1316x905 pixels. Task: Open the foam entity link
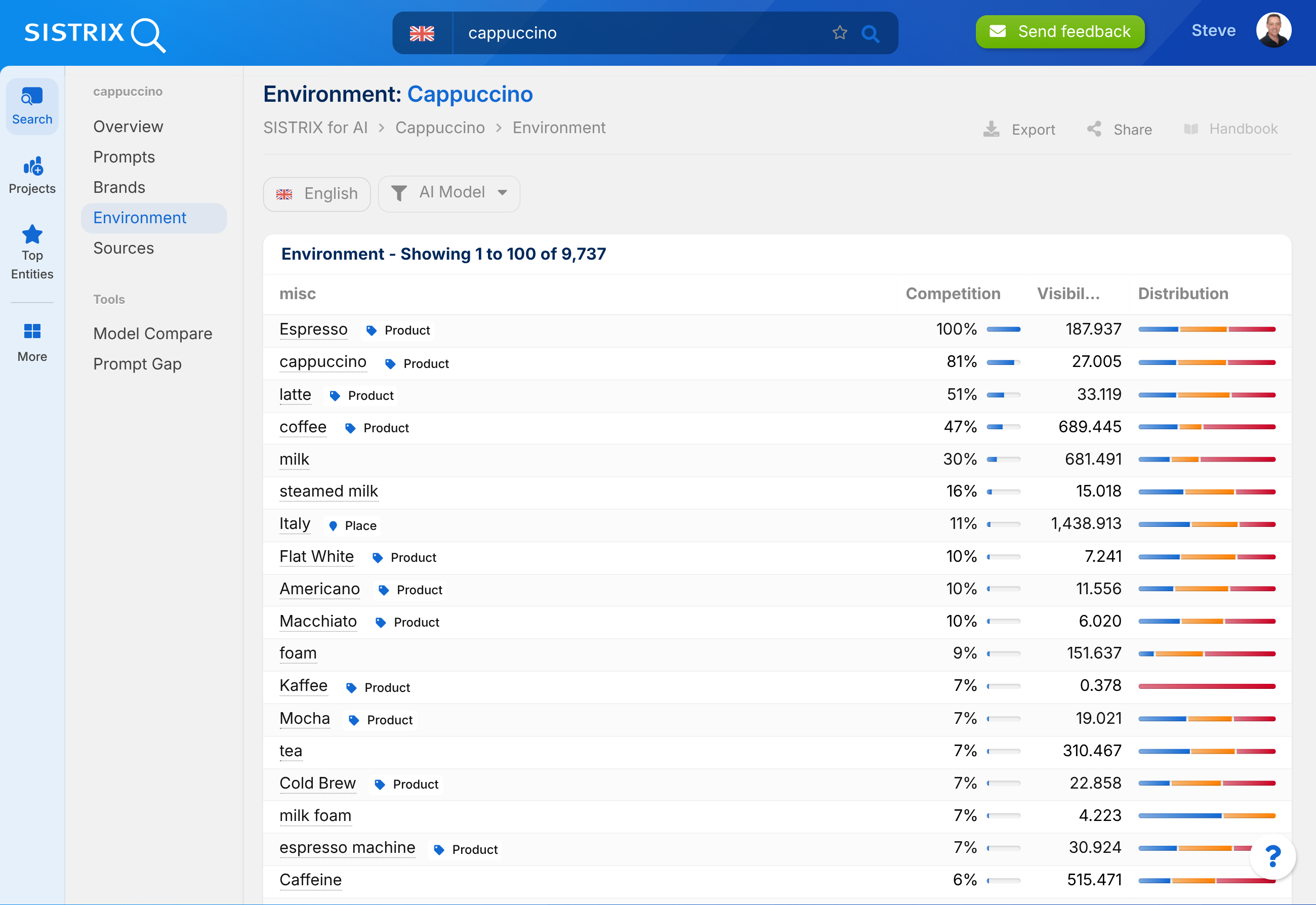298,654
